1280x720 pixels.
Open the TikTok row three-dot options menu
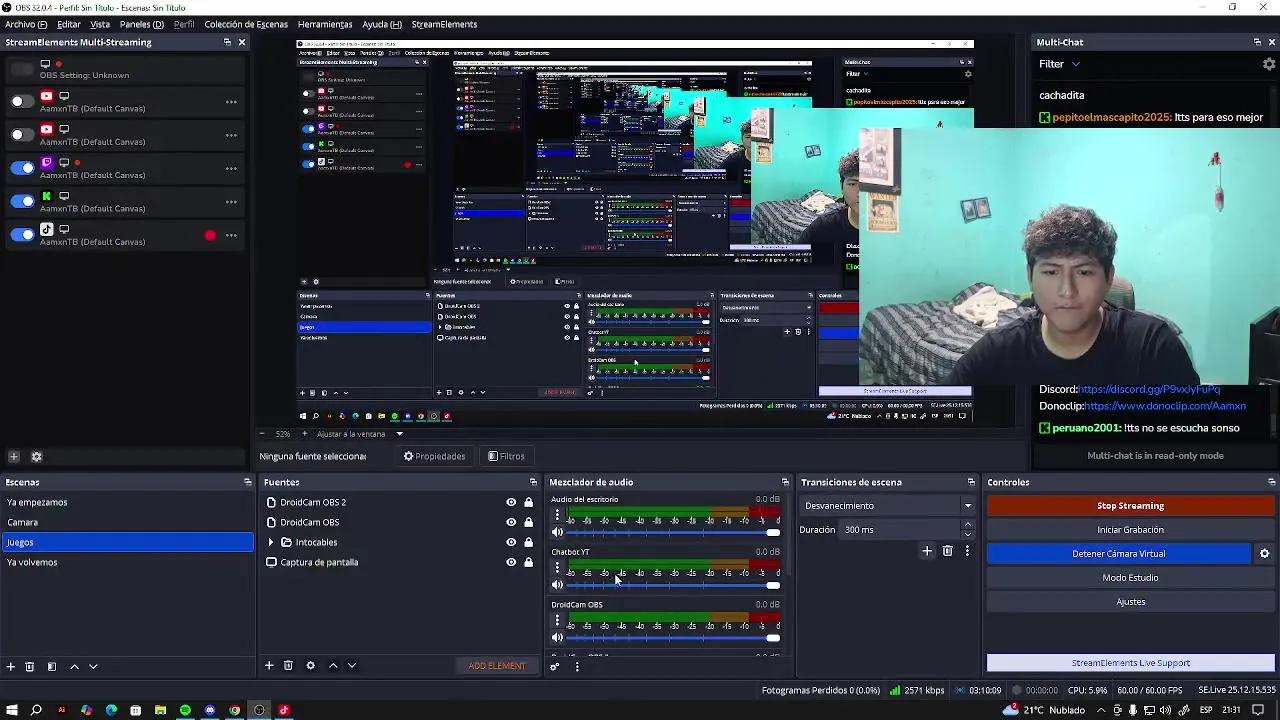(231, 235)
